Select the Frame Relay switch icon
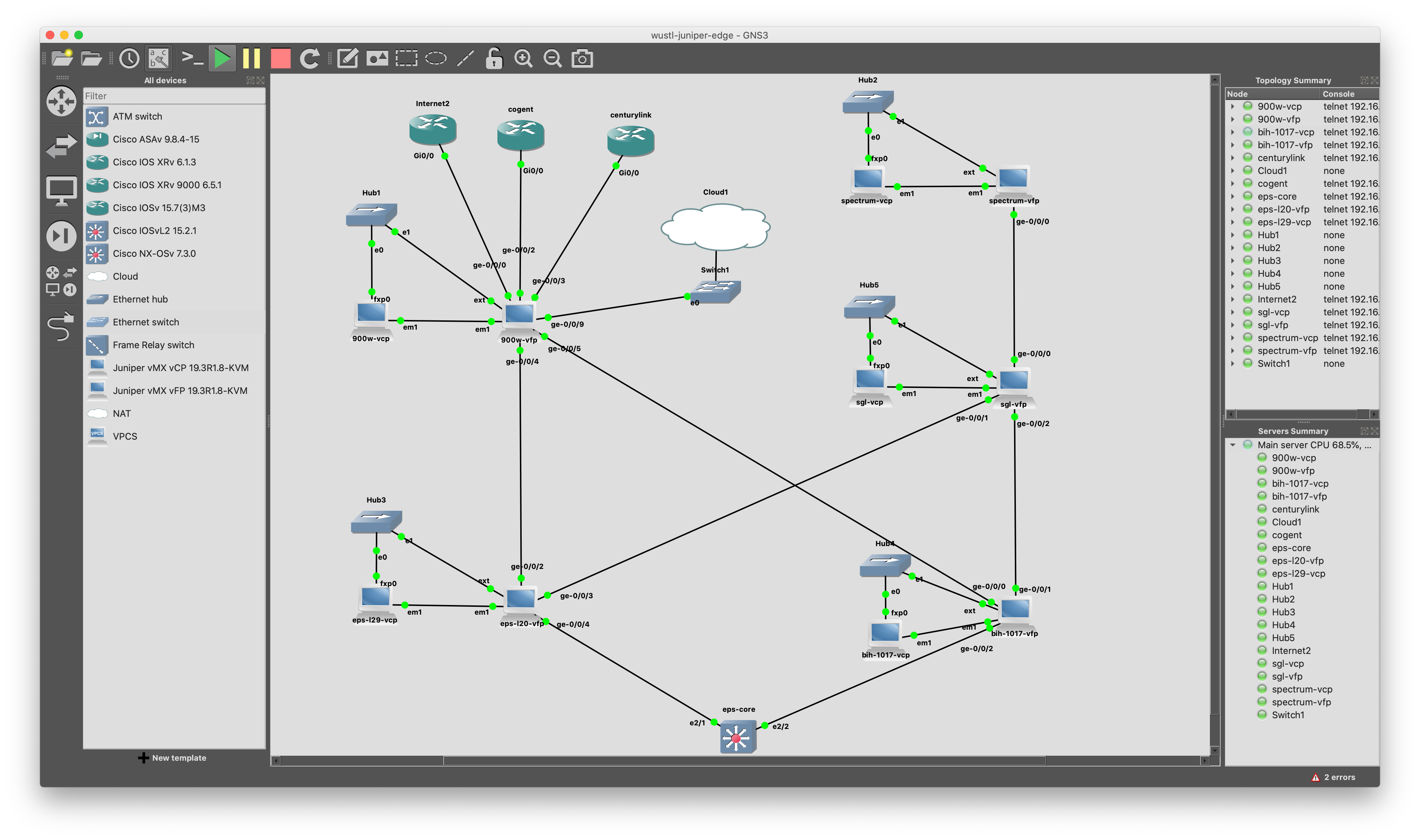The image size is (1420, 840). (x=96, y=344)
